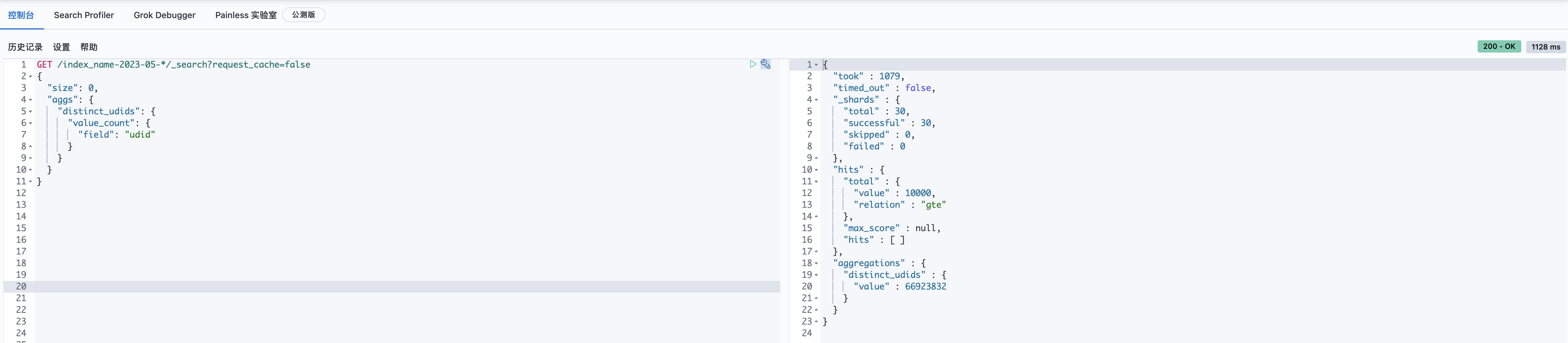
Task: Click "field": "udid" in request editor
Action: [x=117, y=135]
